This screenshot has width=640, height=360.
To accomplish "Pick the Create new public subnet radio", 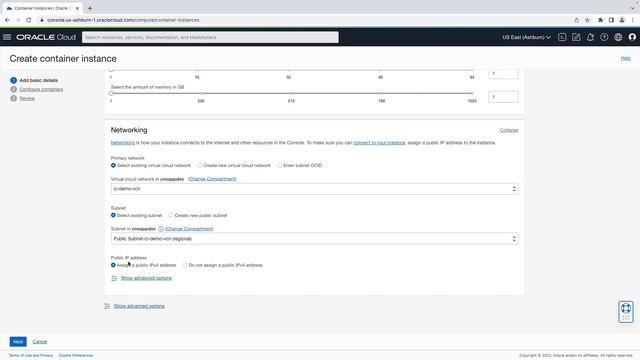I will coord(171,215).
